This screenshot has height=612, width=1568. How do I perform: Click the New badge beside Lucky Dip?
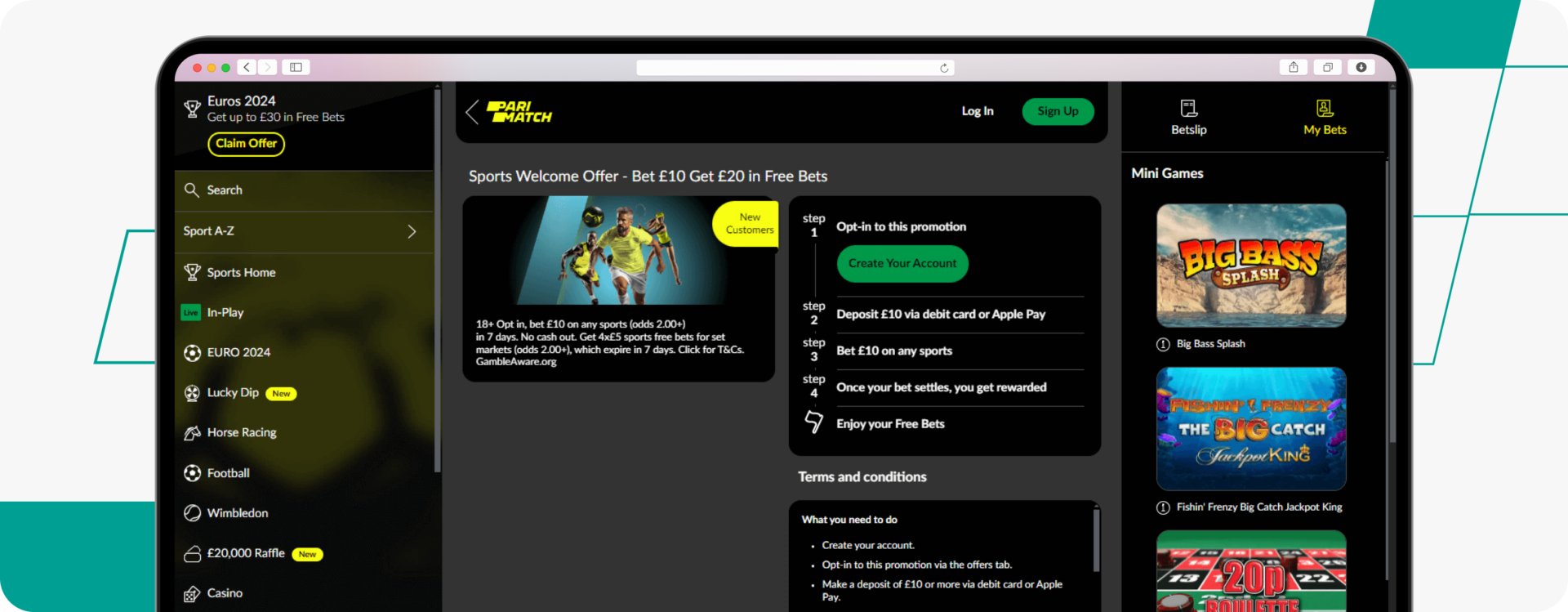(x=281, y=394)
